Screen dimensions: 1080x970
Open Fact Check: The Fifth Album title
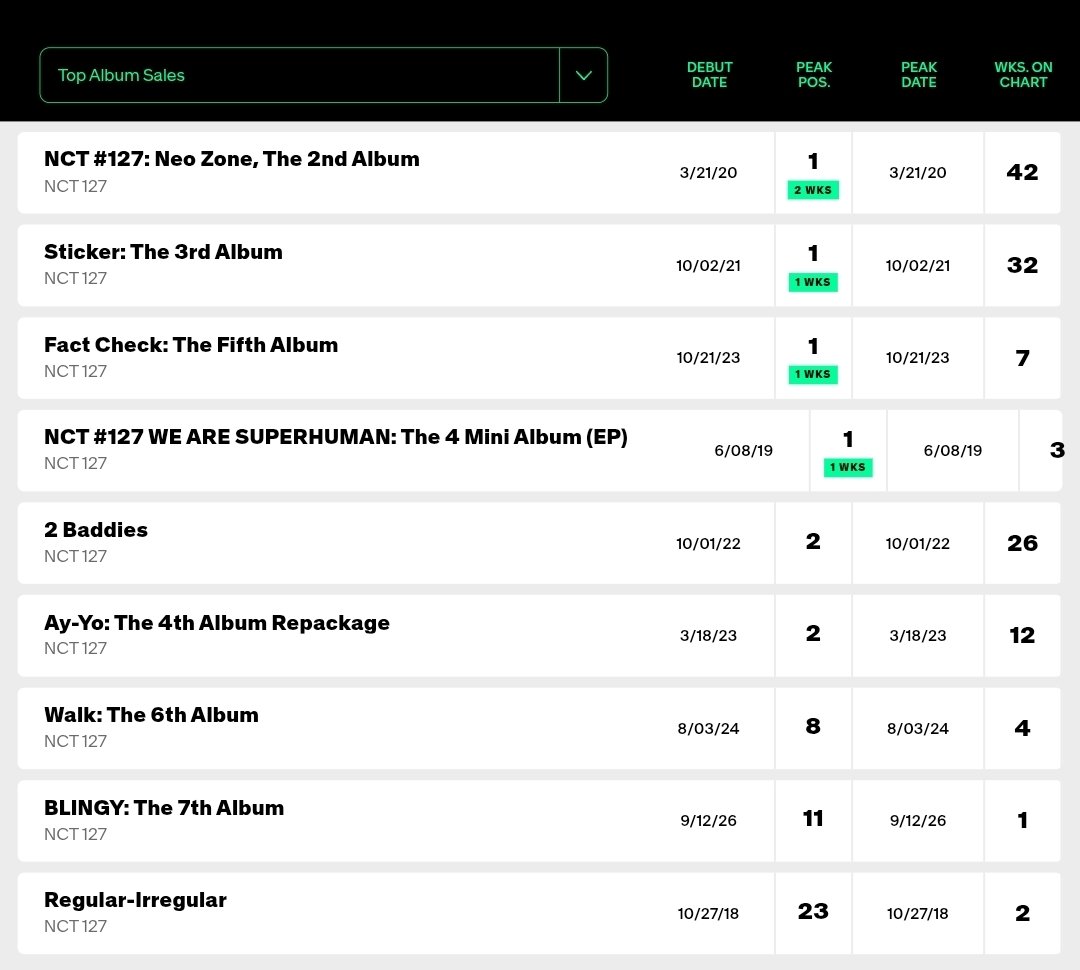point(191,344)
